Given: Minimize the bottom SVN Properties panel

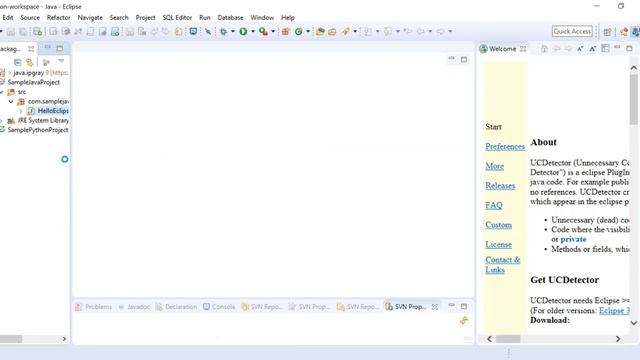Looking at the screenshot, I should [451, 305].
